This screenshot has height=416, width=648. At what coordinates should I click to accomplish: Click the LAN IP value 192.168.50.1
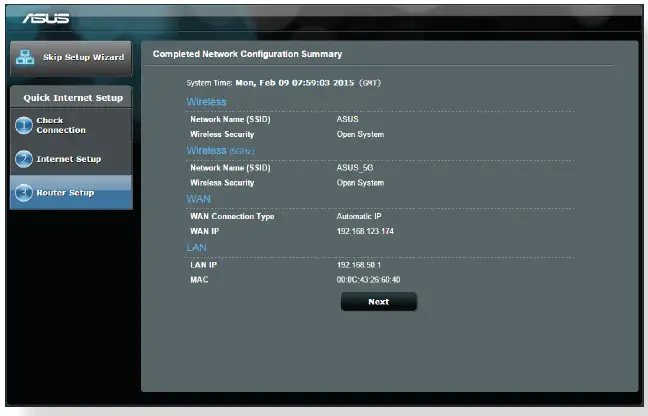(358, 265)
